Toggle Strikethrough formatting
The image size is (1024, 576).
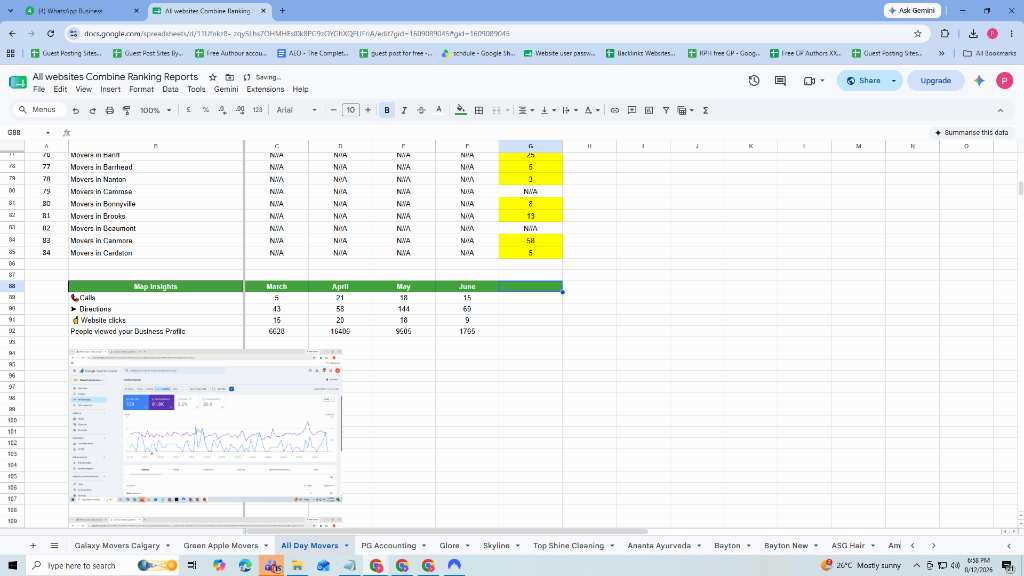pyautogui.click(x=421, y=110)
